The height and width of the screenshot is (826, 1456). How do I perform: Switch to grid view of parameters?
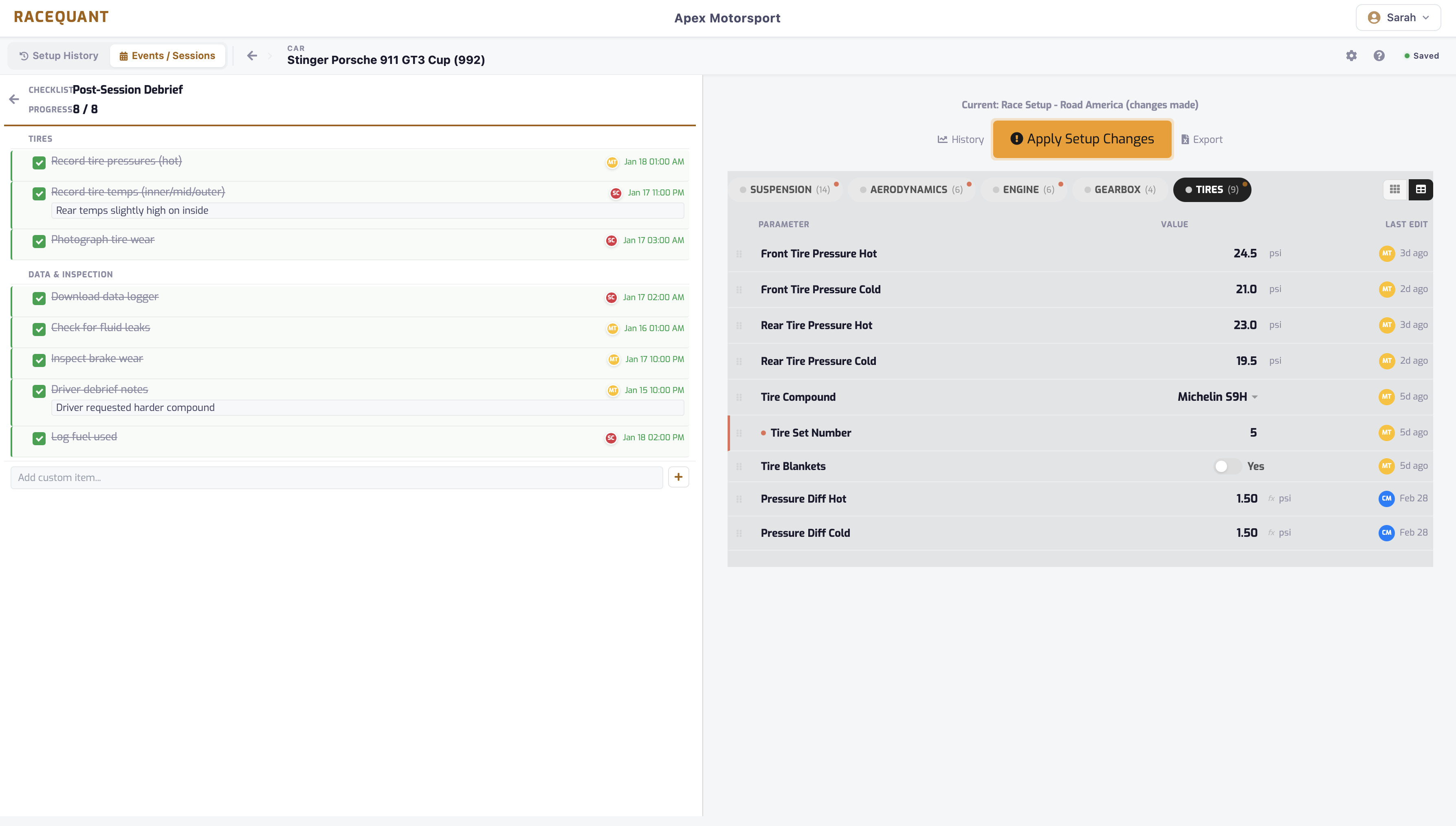[x=1395, y=189]
